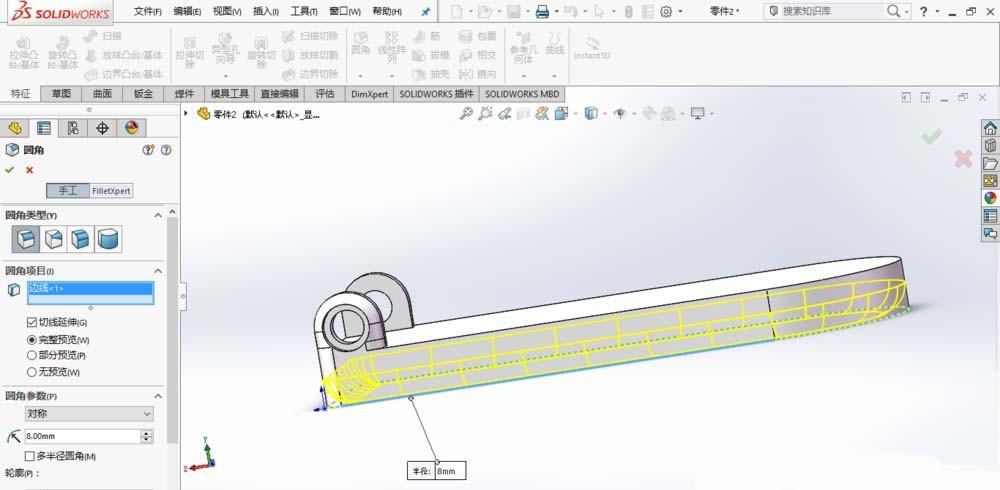Click the green checkmark in the graphics area corner

pos(932,136)
